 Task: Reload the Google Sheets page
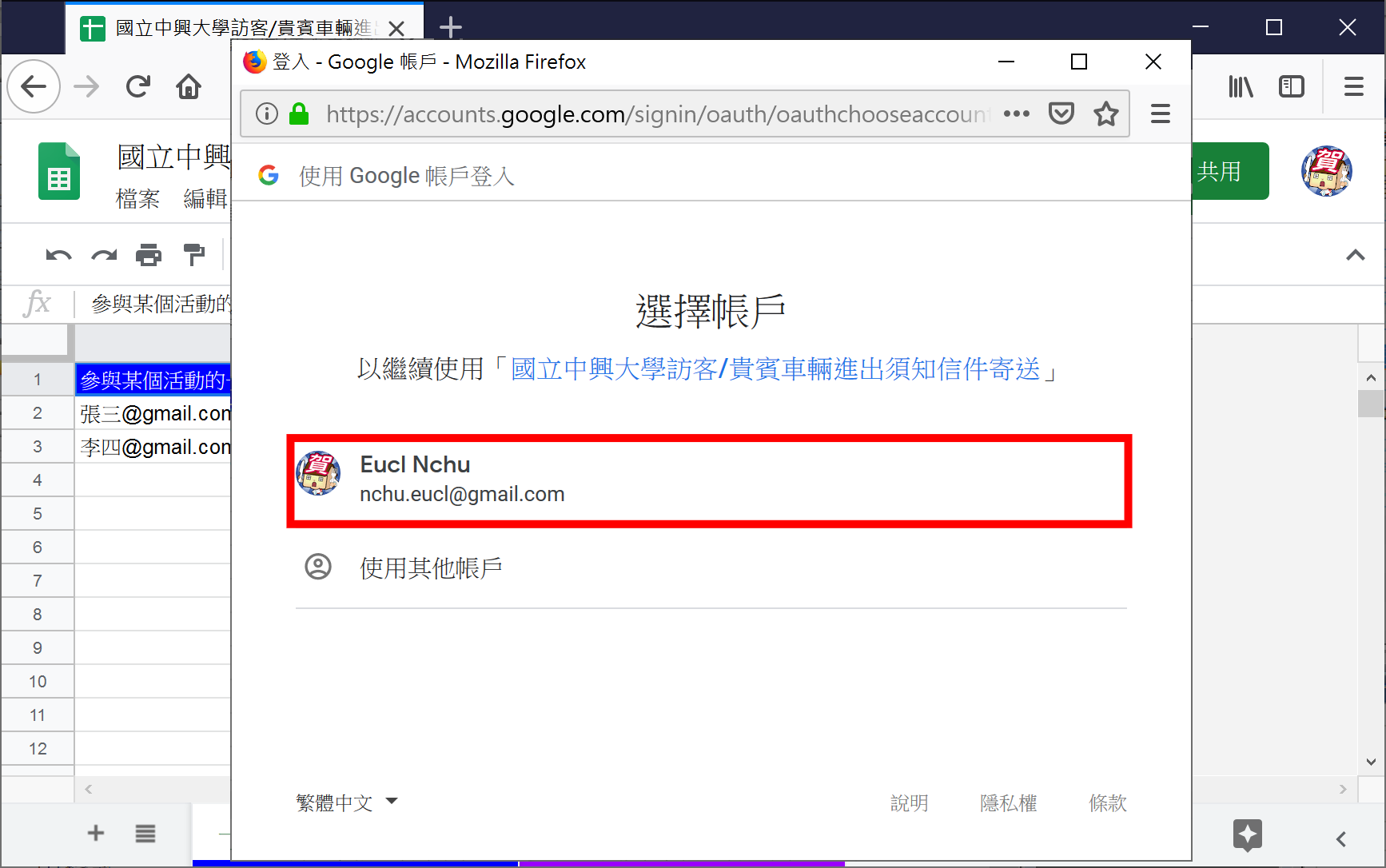(x=137, y=86)
